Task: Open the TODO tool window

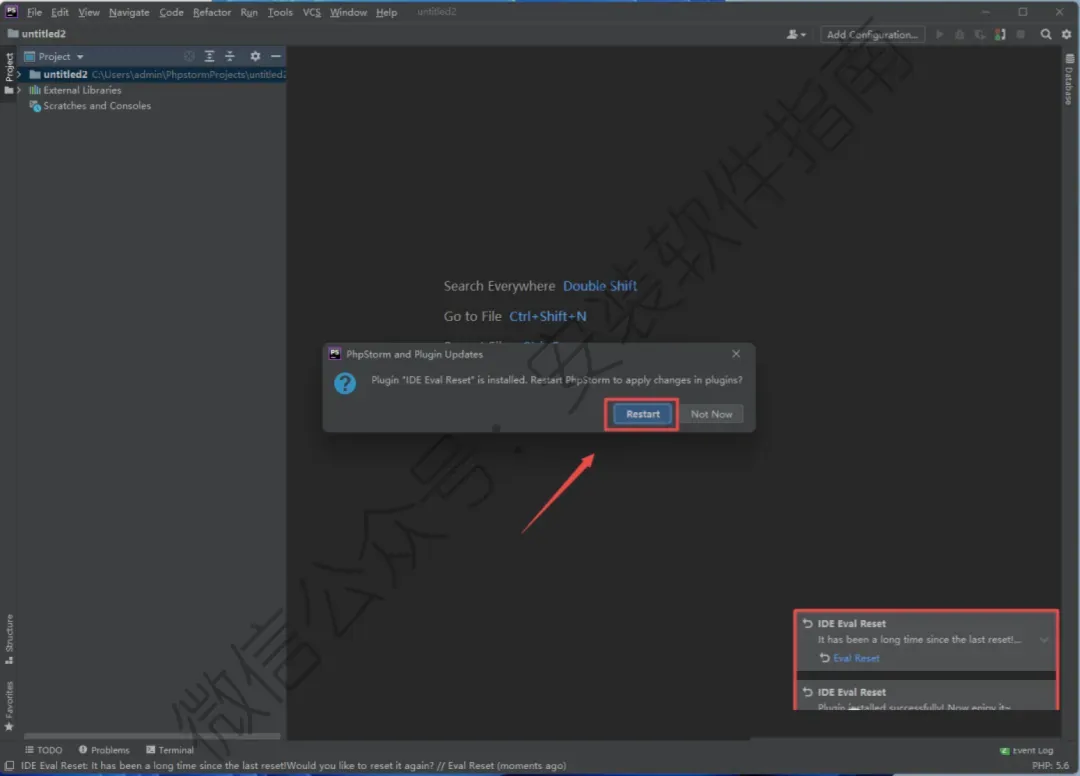Action: 44,750
